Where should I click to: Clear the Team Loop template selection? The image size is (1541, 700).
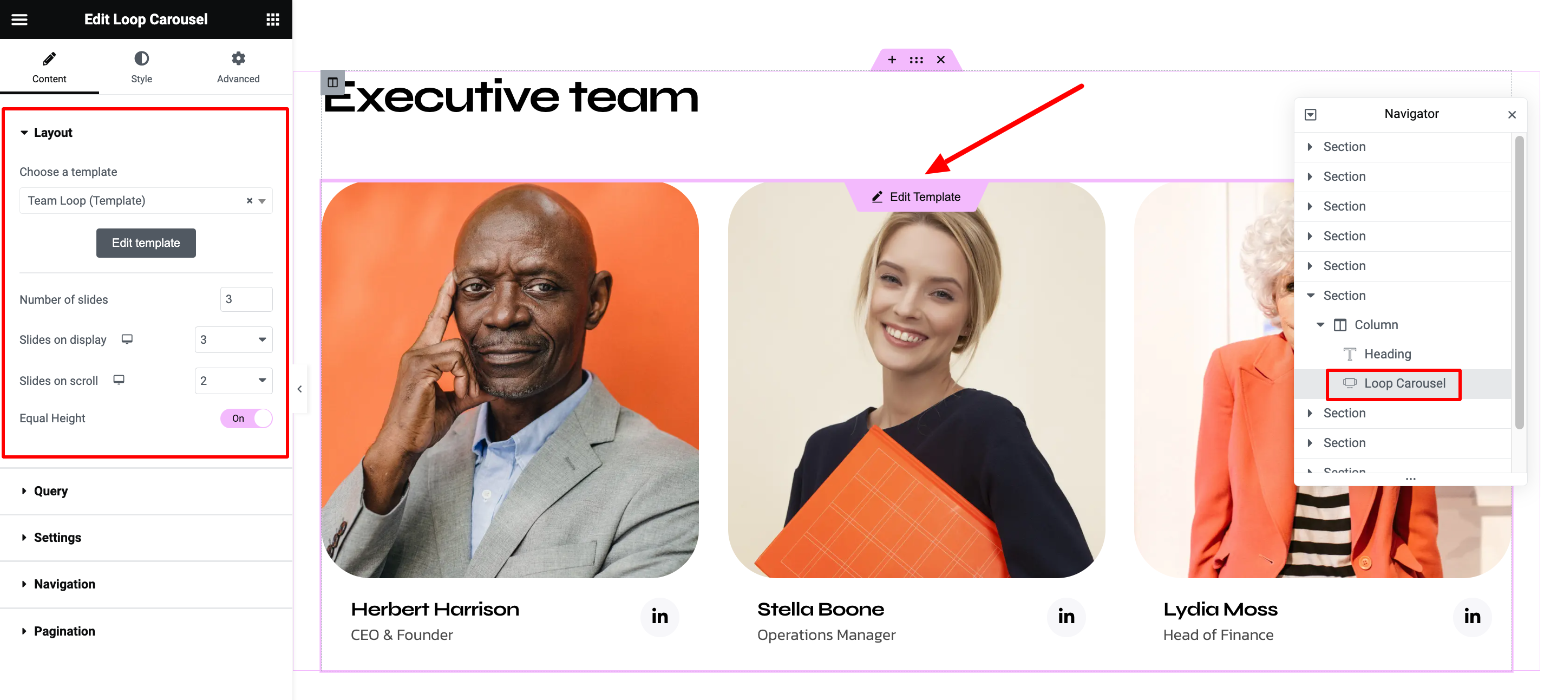[x=250, y=201]
